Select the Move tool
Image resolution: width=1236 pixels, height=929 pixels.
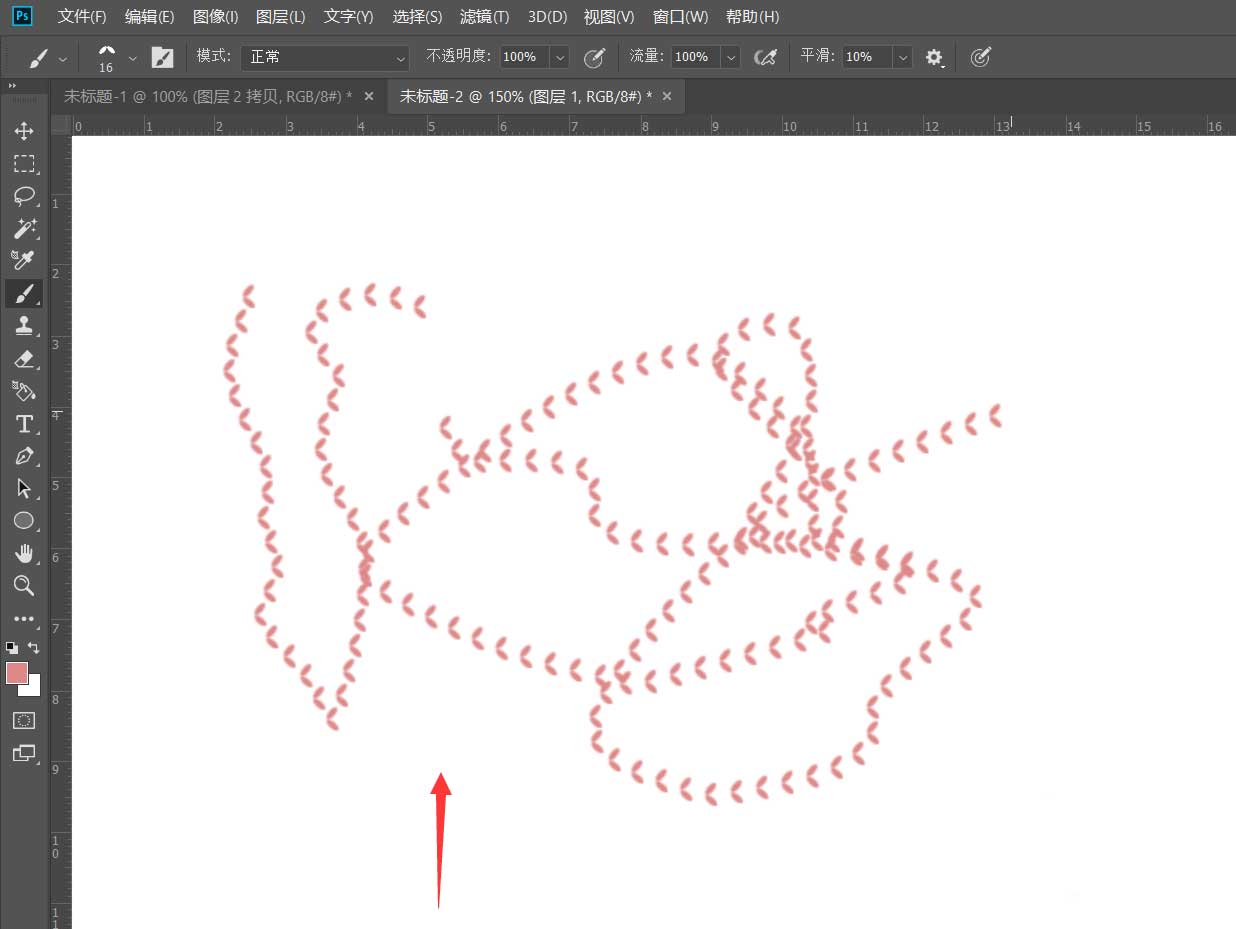click(x=24, y=131)
